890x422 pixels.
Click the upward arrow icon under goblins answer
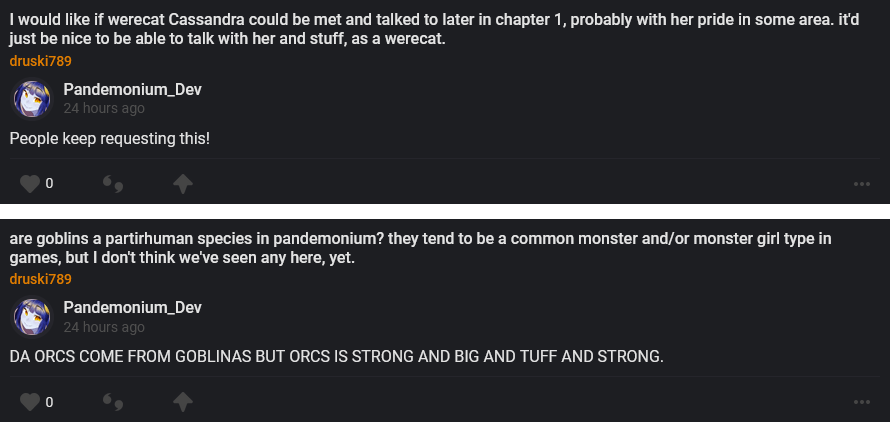182,402
